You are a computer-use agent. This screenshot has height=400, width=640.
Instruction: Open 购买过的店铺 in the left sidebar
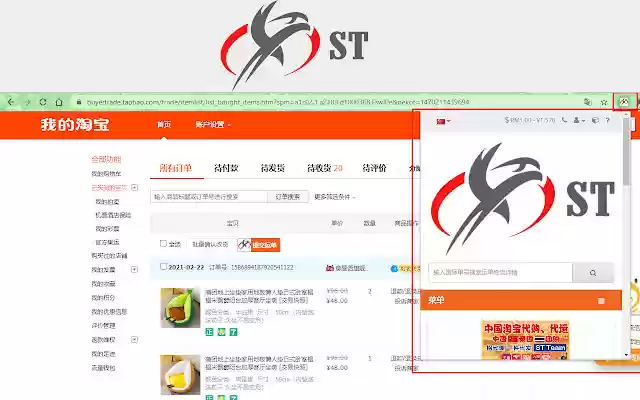109,256
